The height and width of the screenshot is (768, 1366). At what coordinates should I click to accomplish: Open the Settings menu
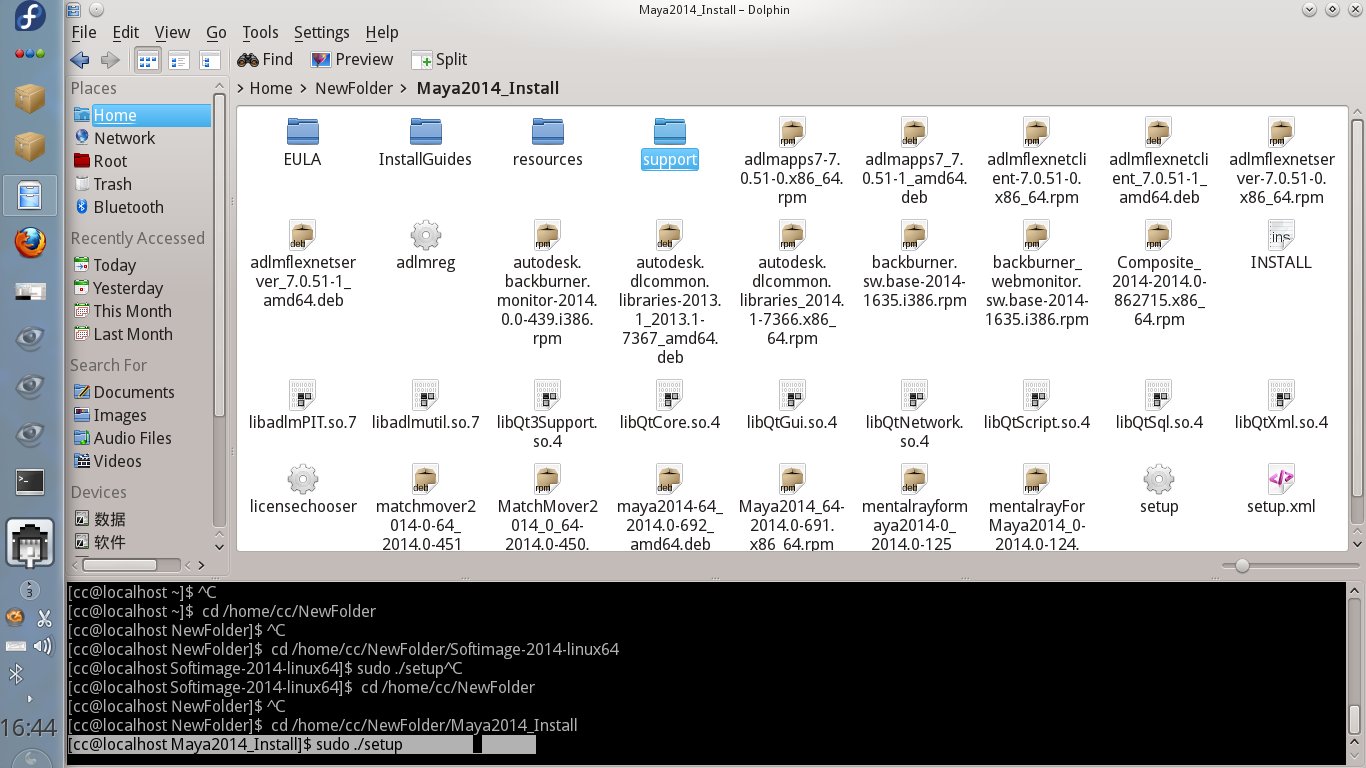[x=322, y=32]
